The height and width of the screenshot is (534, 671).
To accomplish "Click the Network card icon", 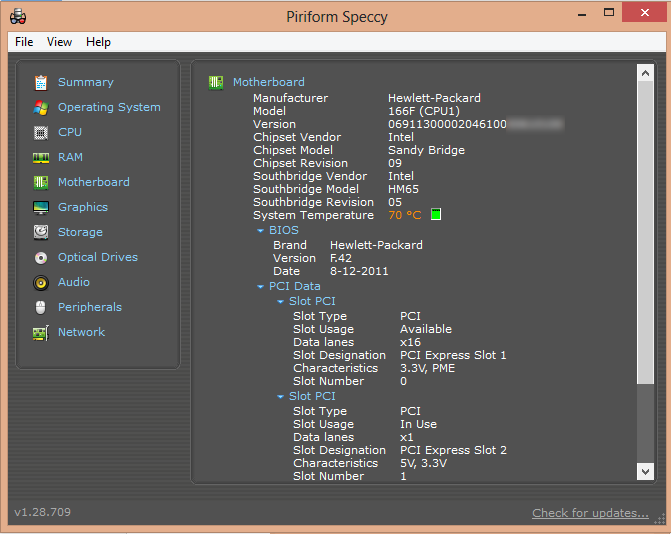I will coord(41,333).
